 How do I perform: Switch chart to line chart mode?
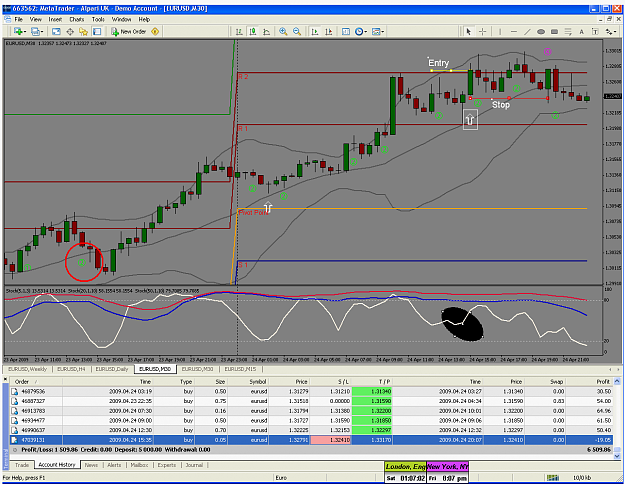[x=266, y=31]
